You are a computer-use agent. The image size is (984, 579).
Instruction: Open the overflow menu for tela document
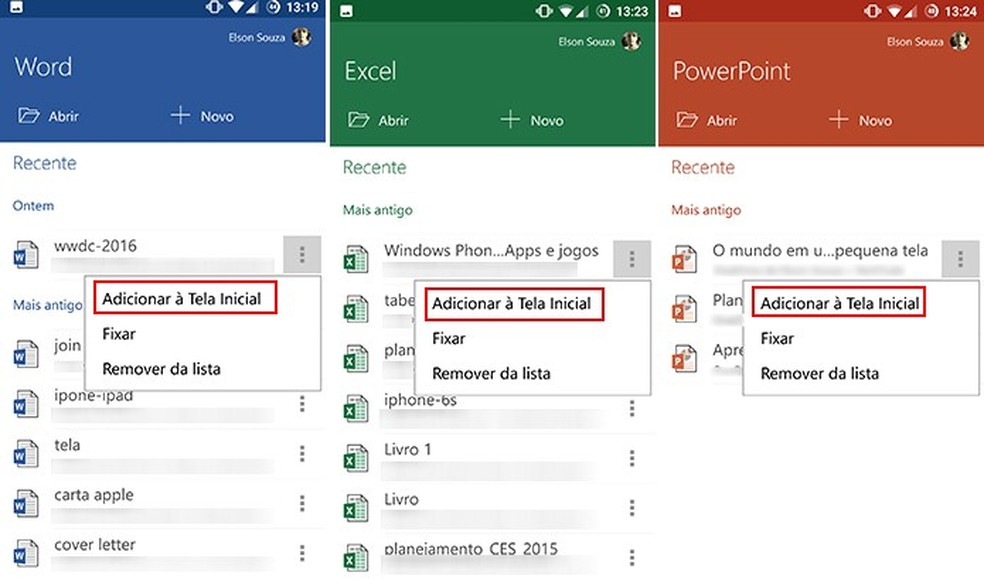(x=303, y=454)
